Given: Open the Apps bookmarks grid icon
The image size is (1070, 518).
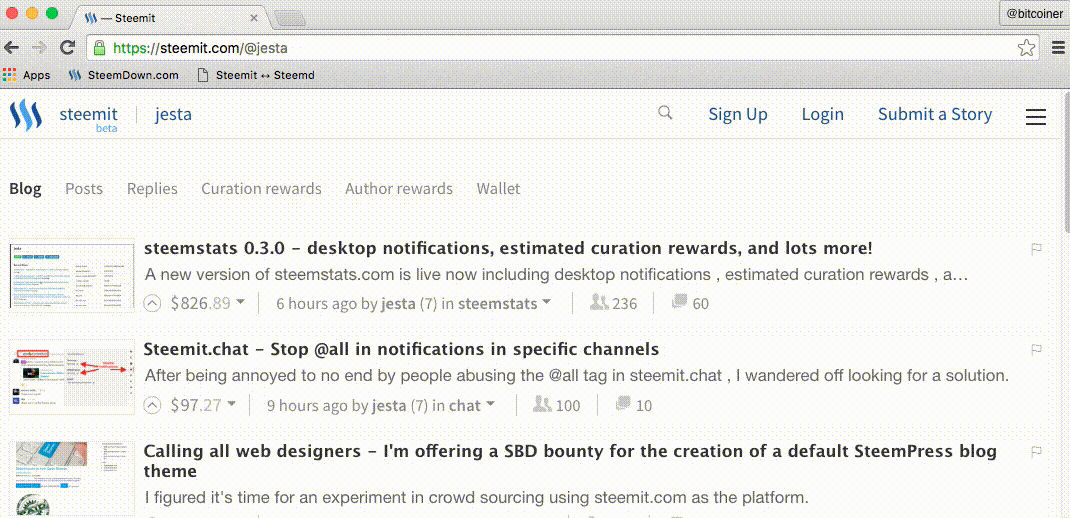Looking at the screenshot, I should (10, 74).
